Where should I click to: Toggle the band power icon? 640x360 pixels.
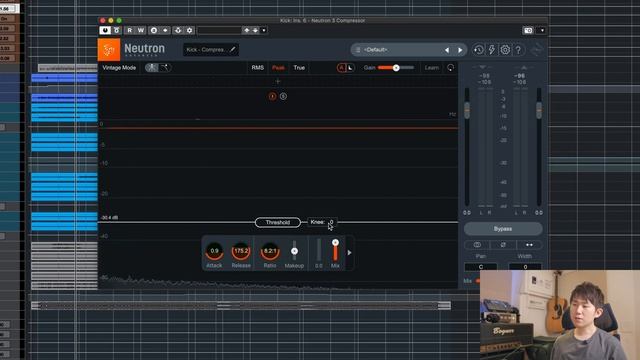pos(272,96)
